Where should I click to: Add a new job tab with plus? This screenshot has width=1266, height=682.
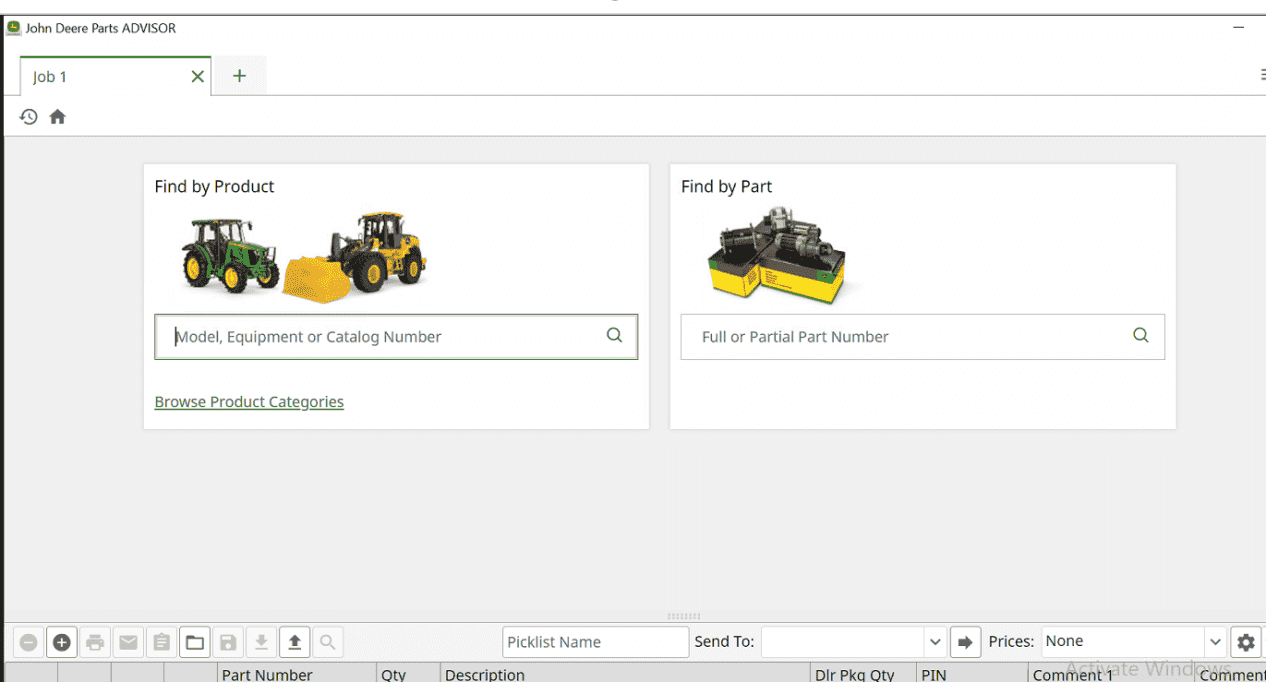tap(239, 76)
